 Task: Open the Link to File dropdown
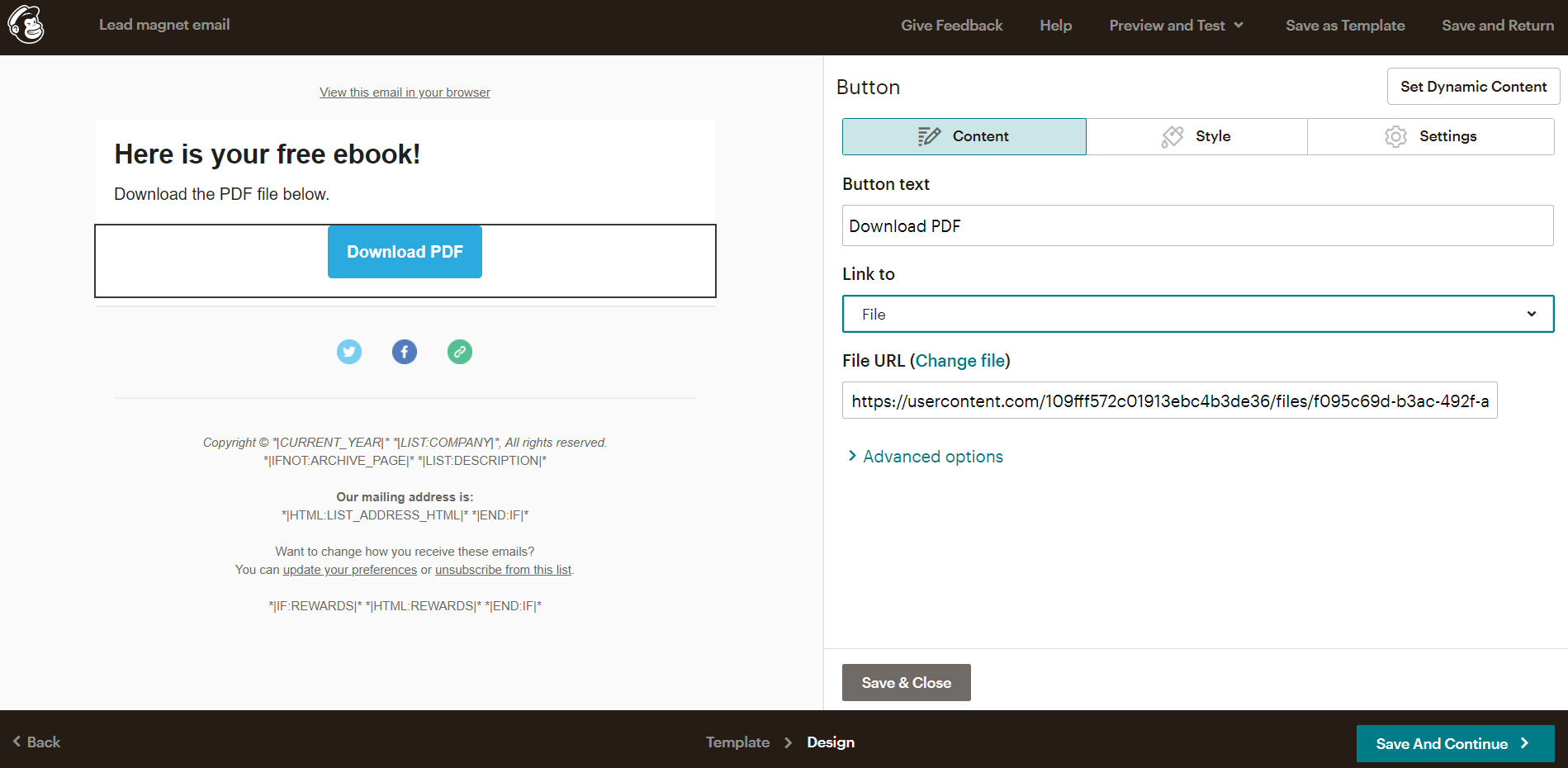1198,314
